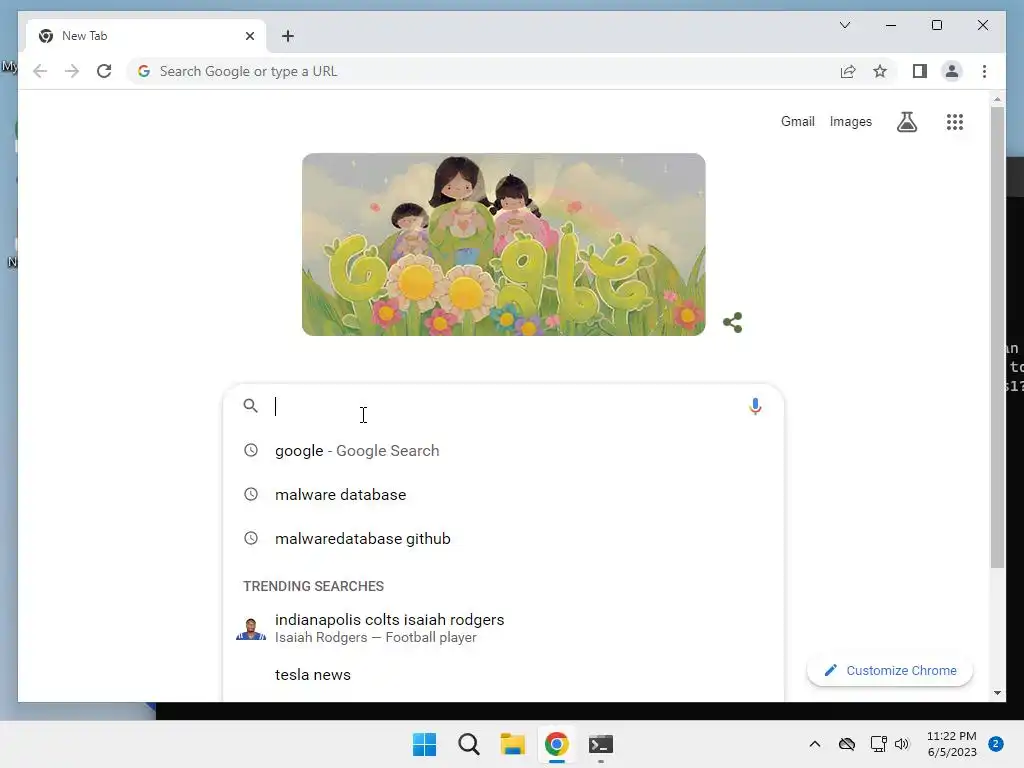1024x768 pixels.
Task: Bookmark this tab with the star icon
Action: click(880, 71)
